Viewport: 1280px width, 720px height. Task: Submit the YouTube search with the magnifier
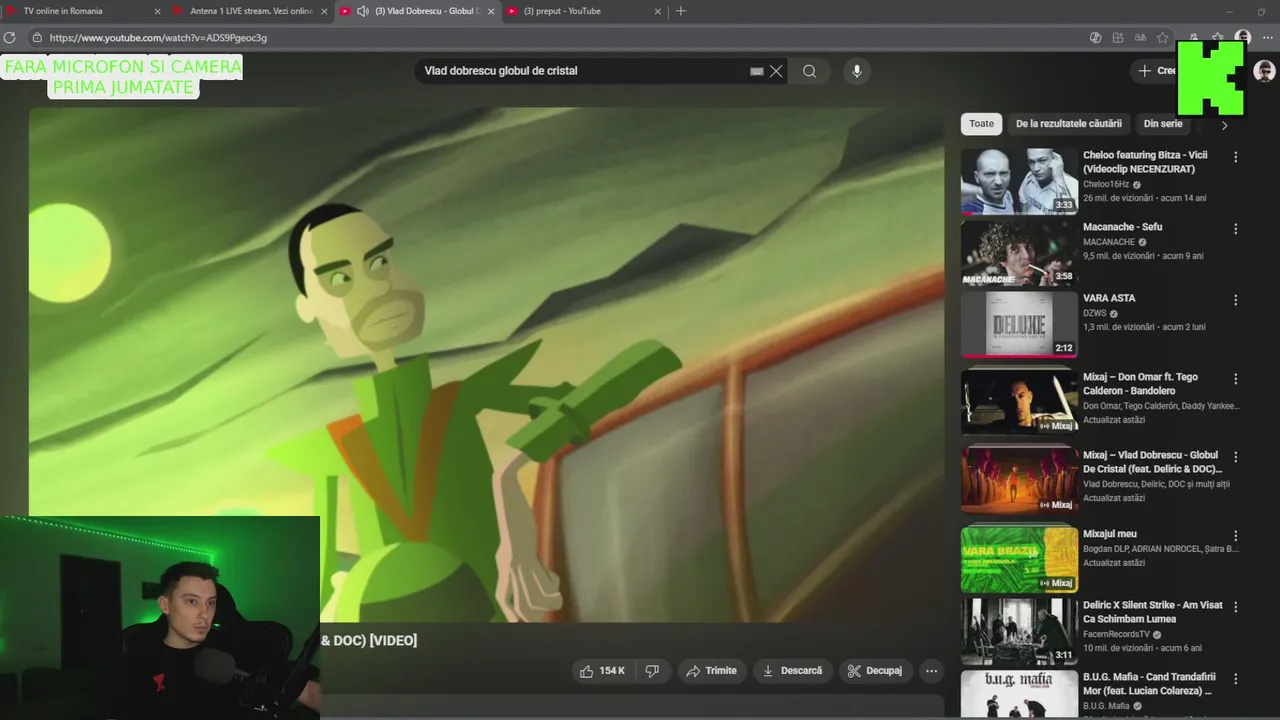pyautogui.click(x=809, y=71)
